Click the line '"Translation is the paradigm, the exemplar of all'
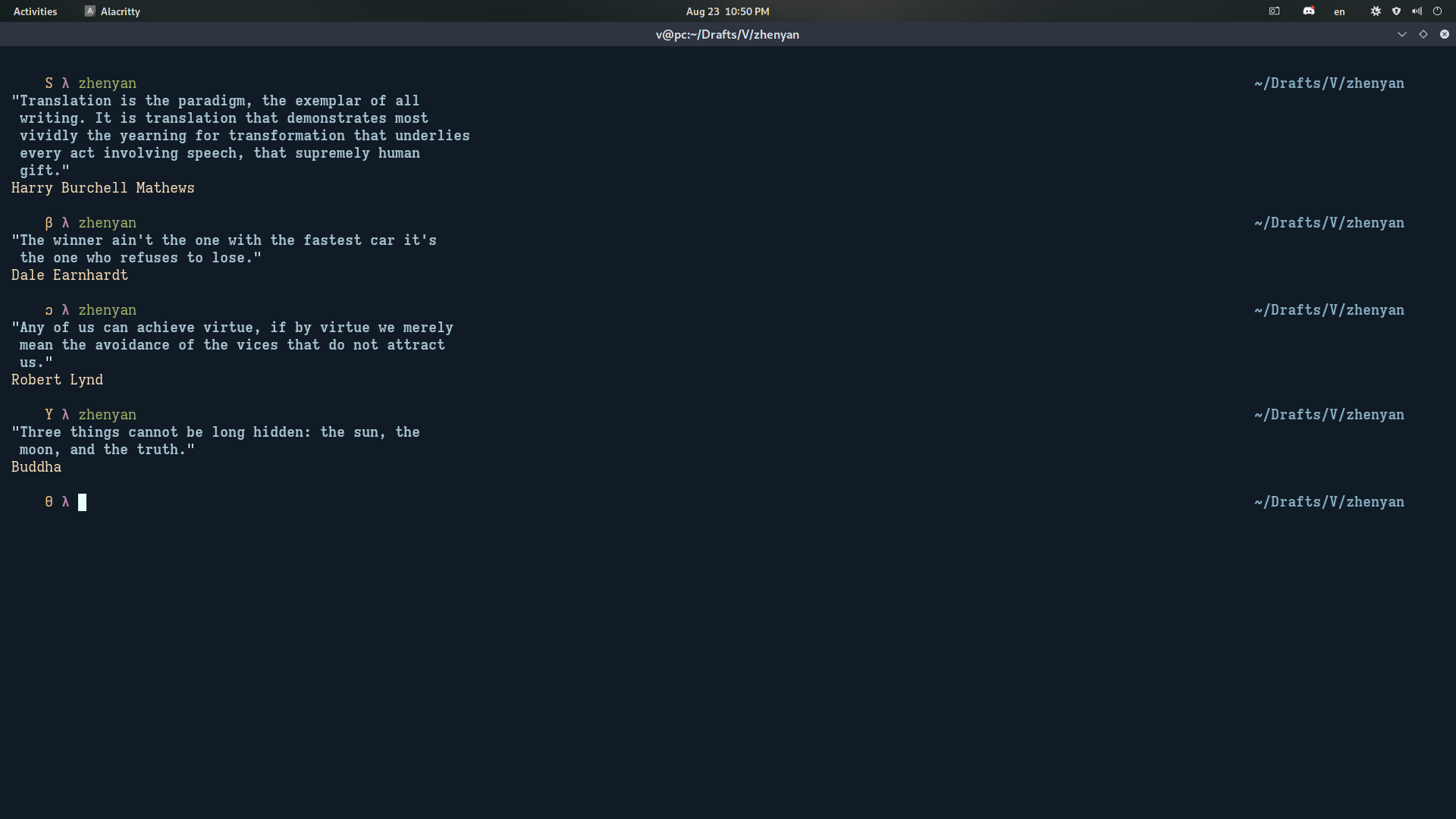Viewport: 1456px width, 819px height. (x=215, y=101)
